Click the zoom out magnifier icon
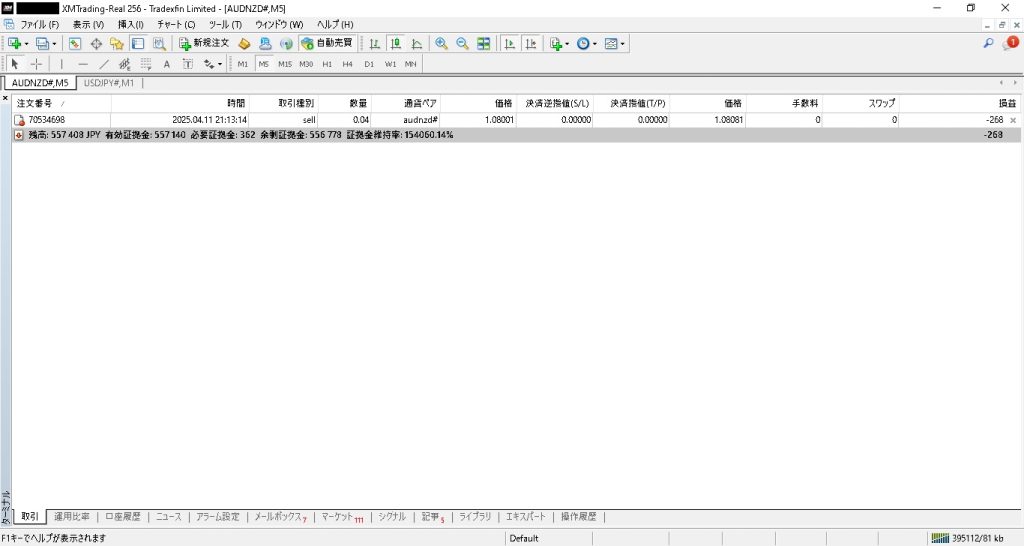Screen dimensions: 1024x546 [x=462, y=44]
